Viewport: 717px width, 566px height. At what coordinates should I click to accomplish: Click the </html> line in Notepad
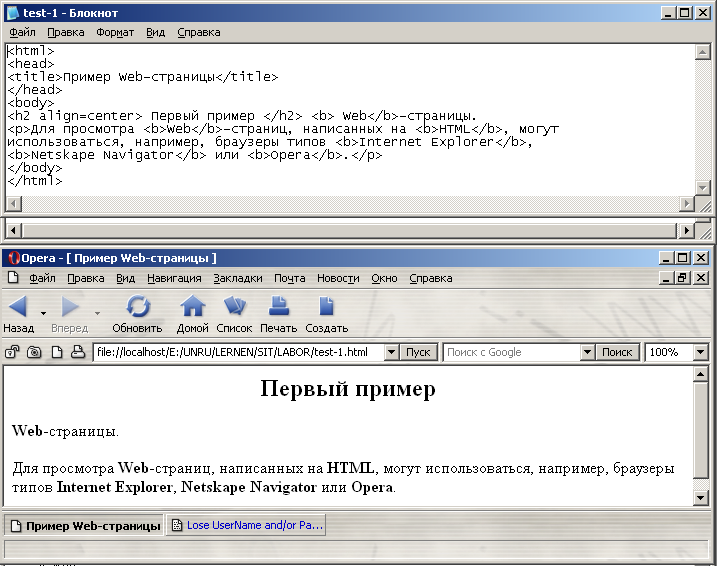coord(35,181)
